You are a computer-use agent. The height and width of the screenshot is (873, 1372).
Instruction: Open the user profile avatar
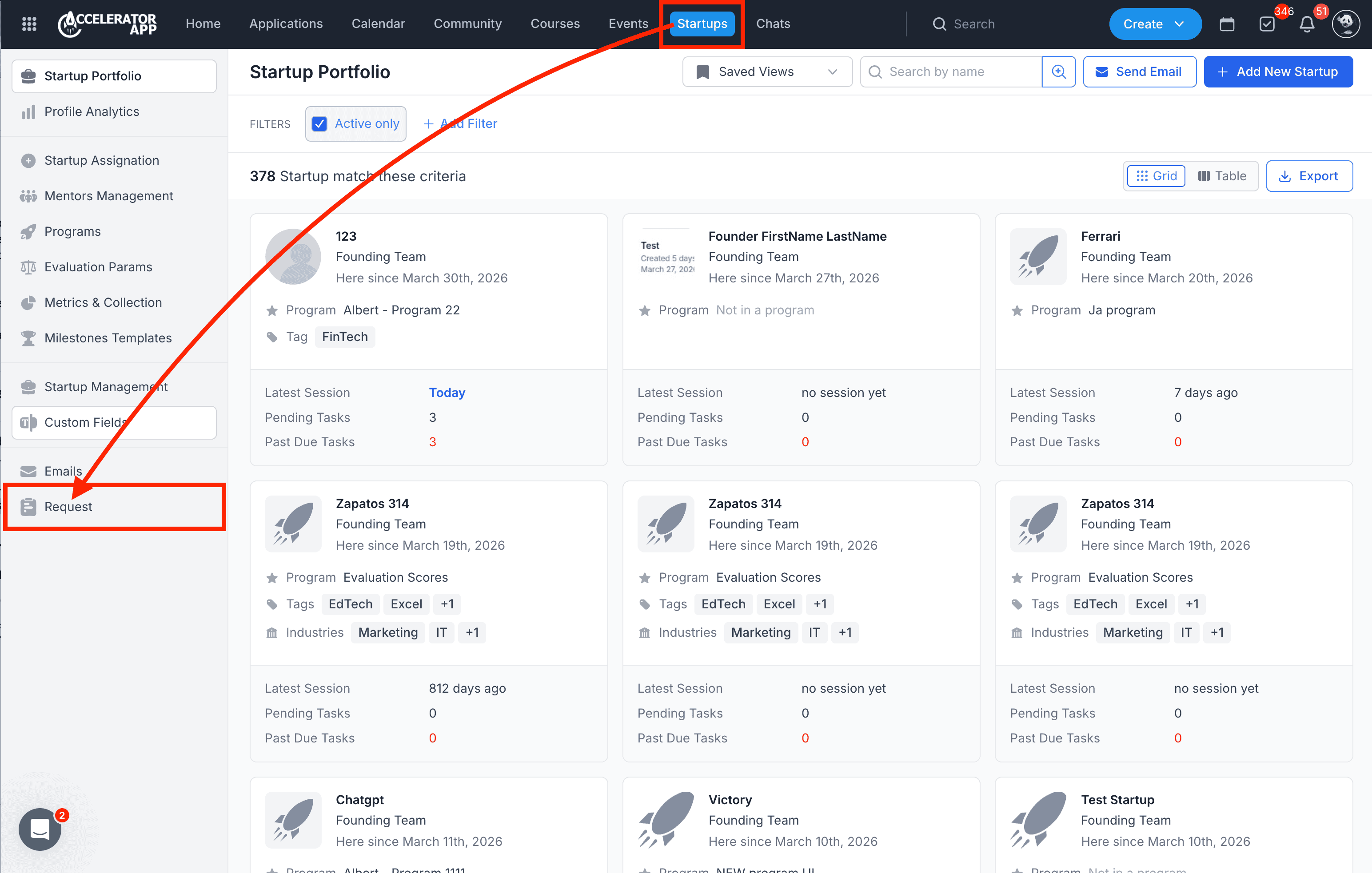coord(1346,24)
